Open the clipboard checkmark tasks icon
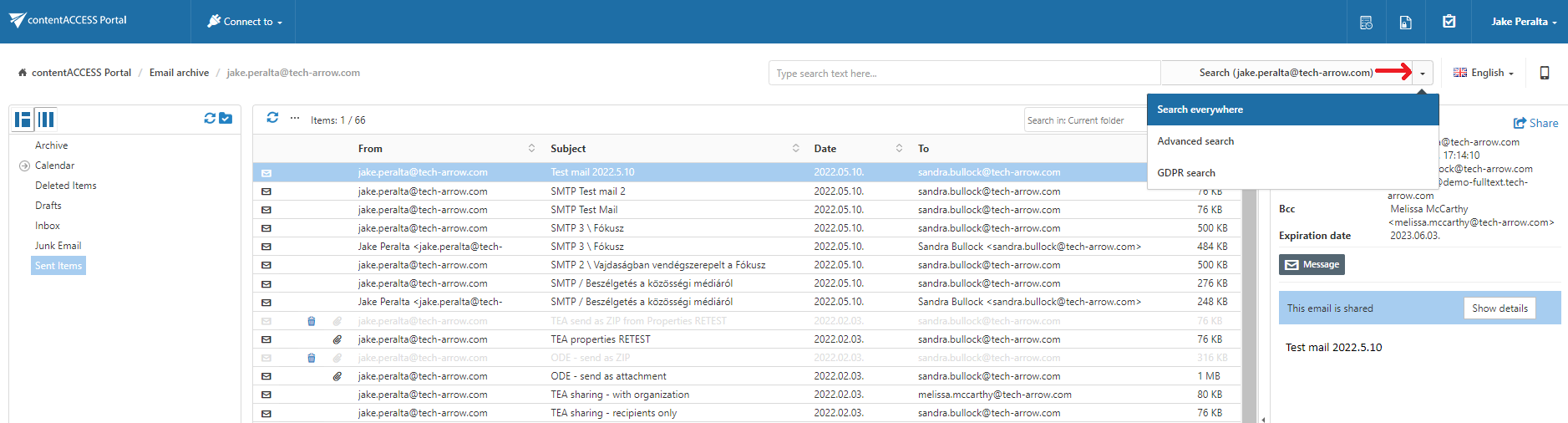 coord(1449,22)
